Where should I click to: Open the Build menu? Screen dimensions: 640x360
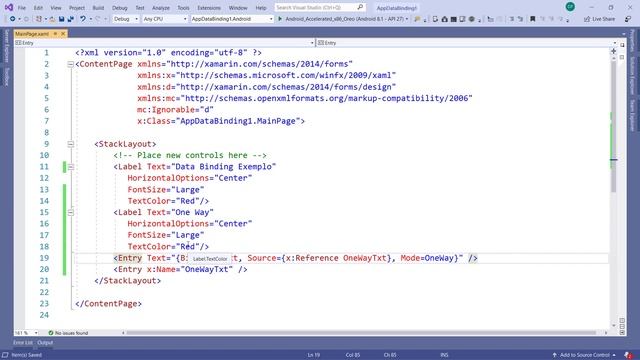(98, 8)
